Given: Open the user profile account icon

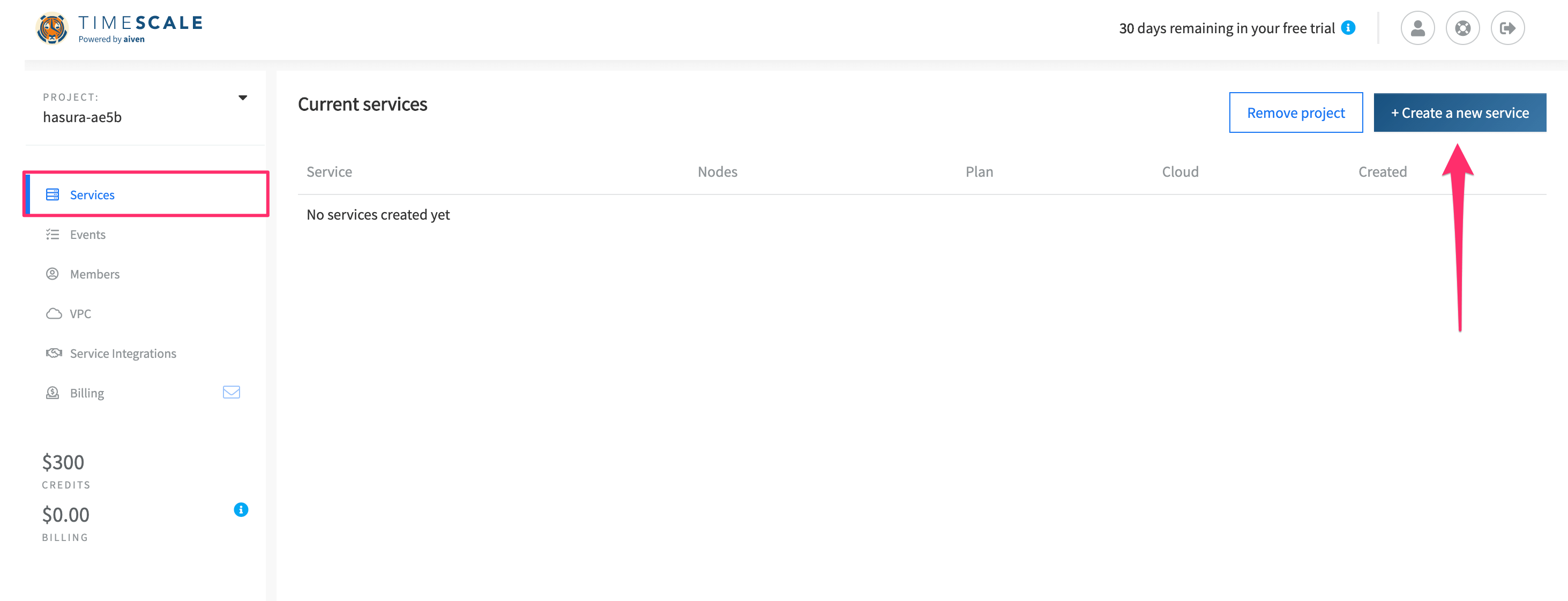Looking at the screenshot, I should coord(1417,27).
